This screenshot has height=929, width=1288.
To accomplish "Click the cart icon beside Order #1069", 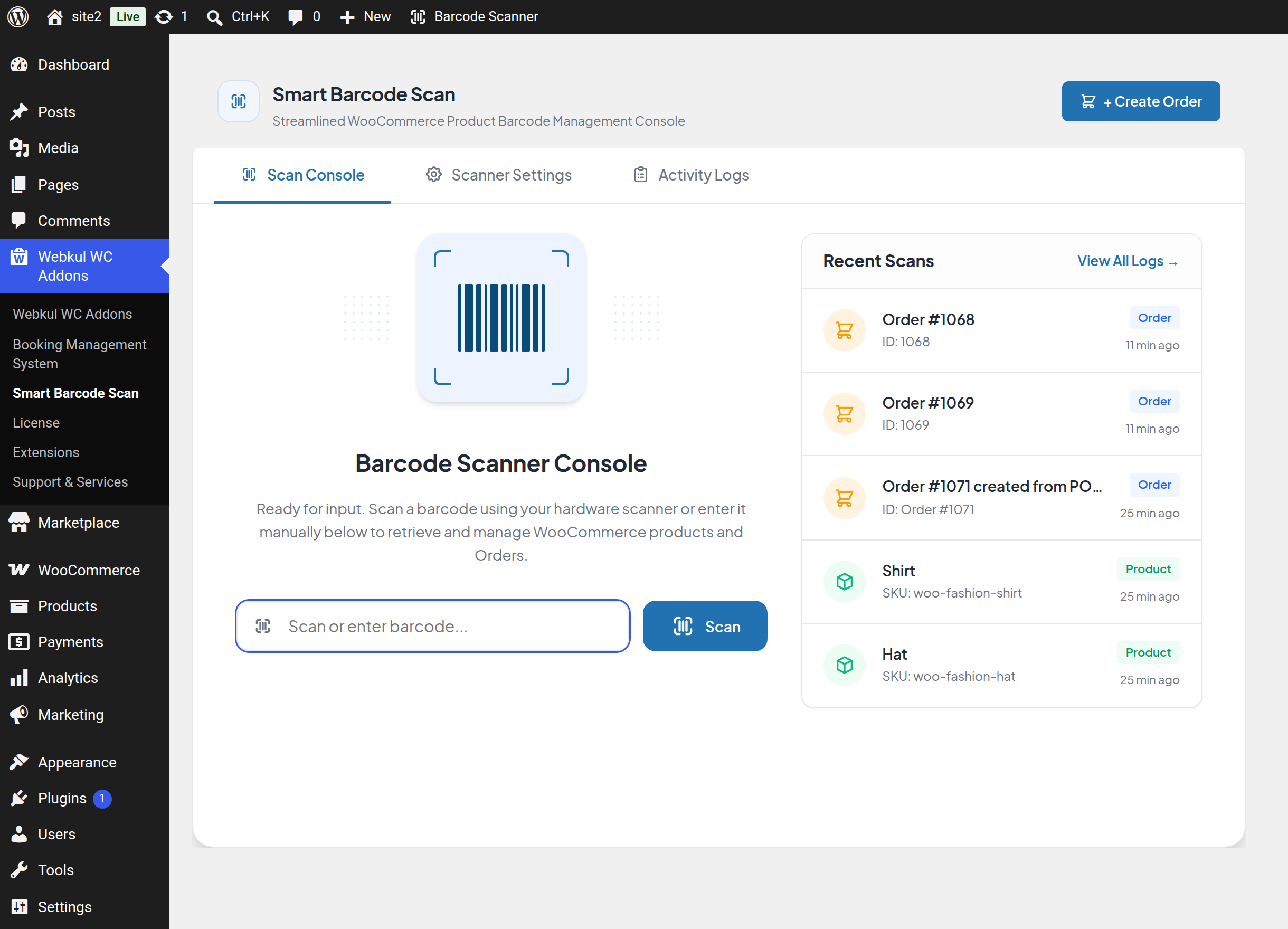I will (845, 414).
